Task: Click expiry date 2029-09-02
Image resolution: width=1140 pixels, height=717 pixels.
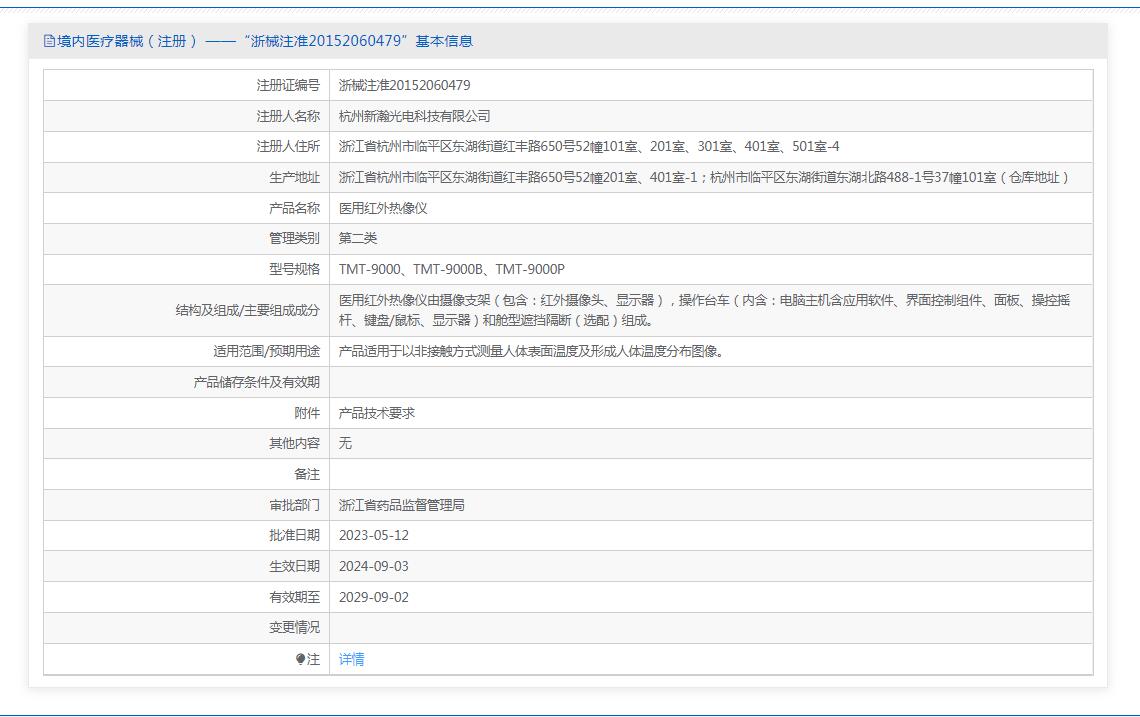Action: pos(373,597)
